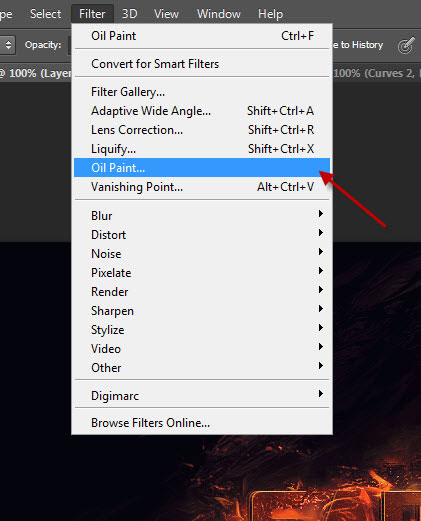This screenshot has width=421, height=521.
Task: Open the 3D menu
Action: point(129,14)
